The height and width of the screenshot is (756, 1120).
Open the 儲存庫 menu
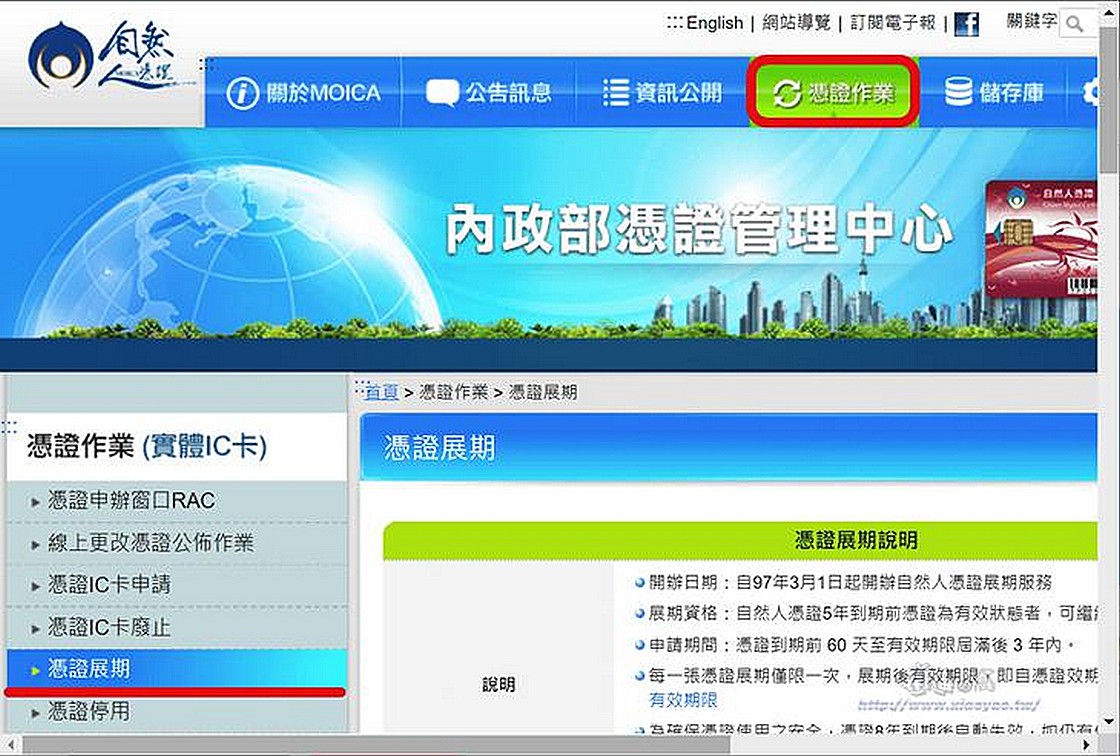tap(994, 93)
